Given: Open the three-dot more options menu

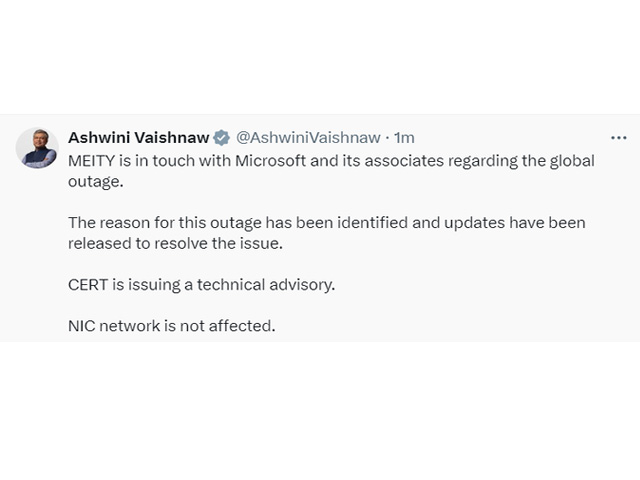Looking at the screenshot, I should coord(618,138).
